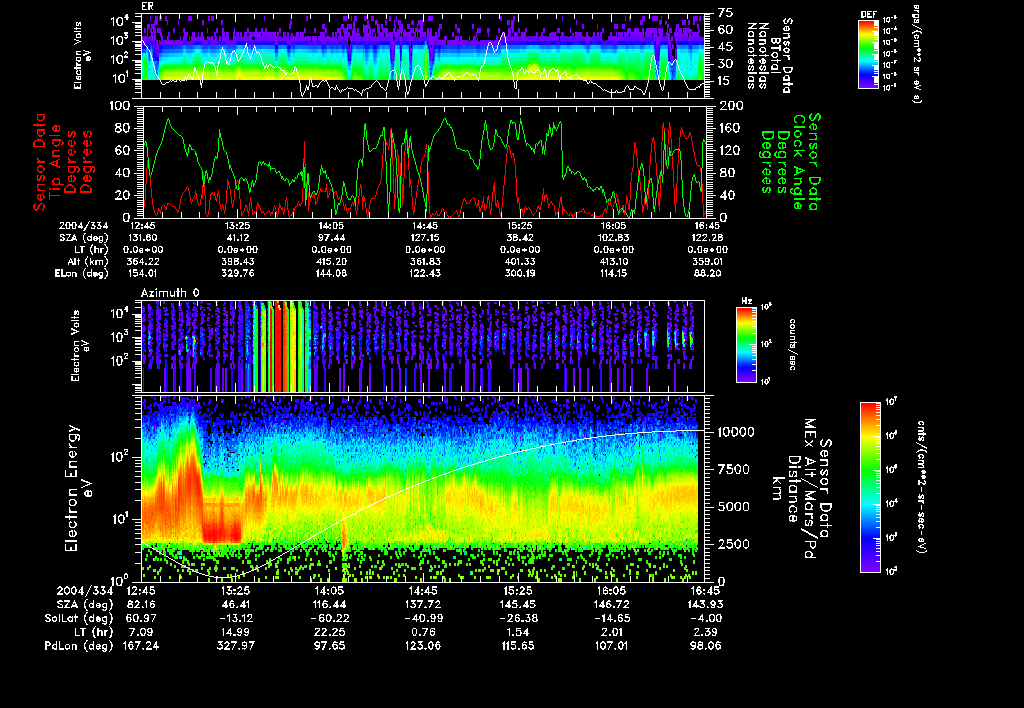This screenshot has height=708, width=1024.
Task: Click the 7500 km distance axis tick label
Action: 733,470
